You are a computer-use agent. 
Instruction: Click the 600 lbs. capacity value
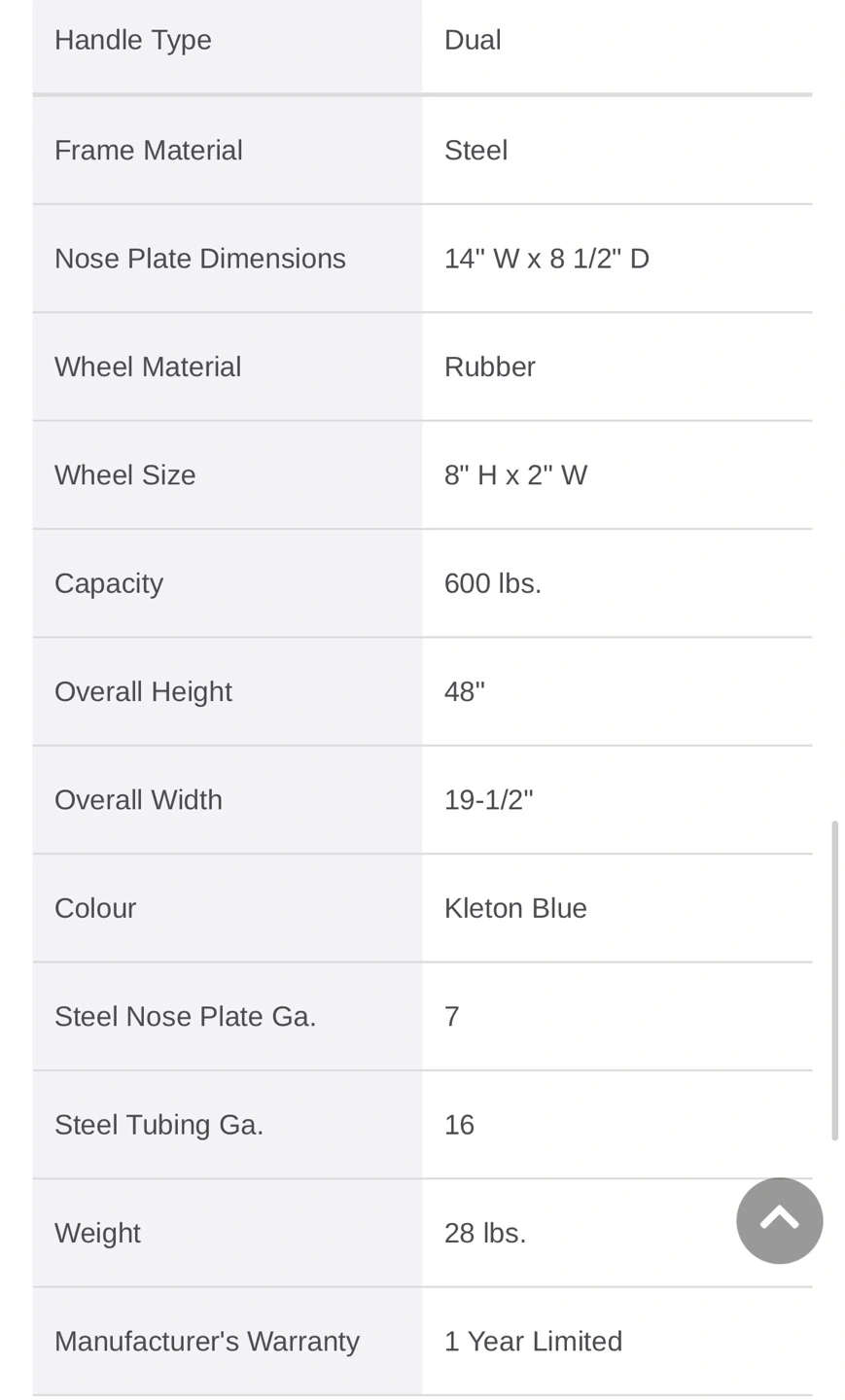point(493,583)
